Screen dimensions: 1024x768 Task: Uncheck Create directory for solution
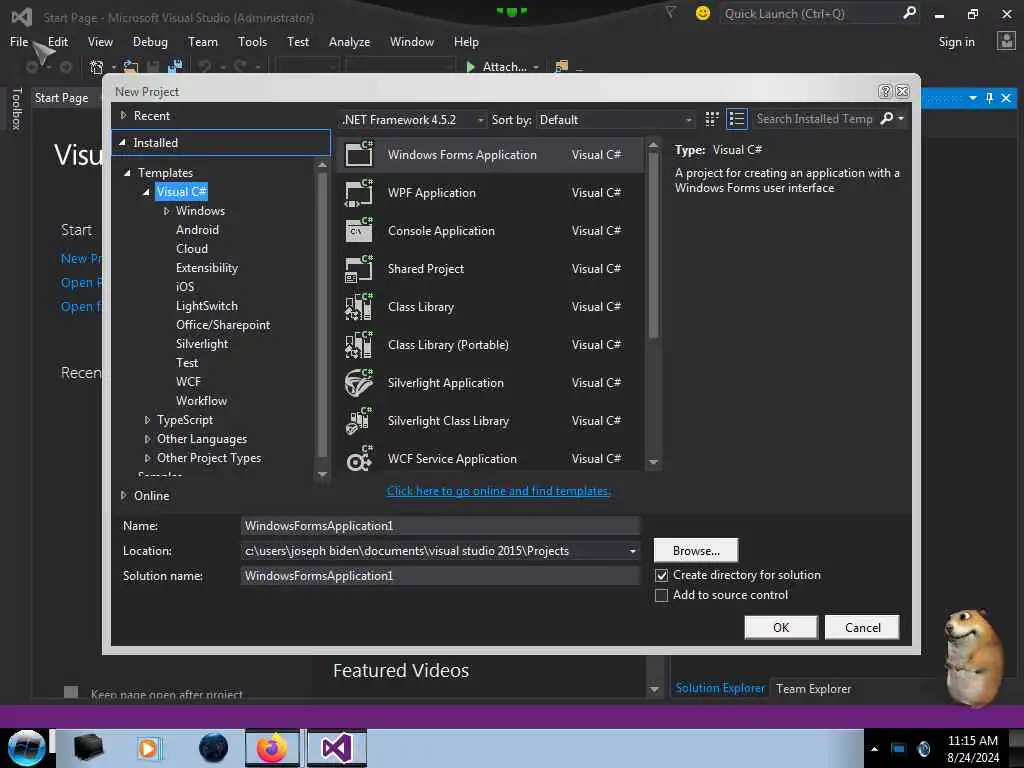[x=662, y=575]
